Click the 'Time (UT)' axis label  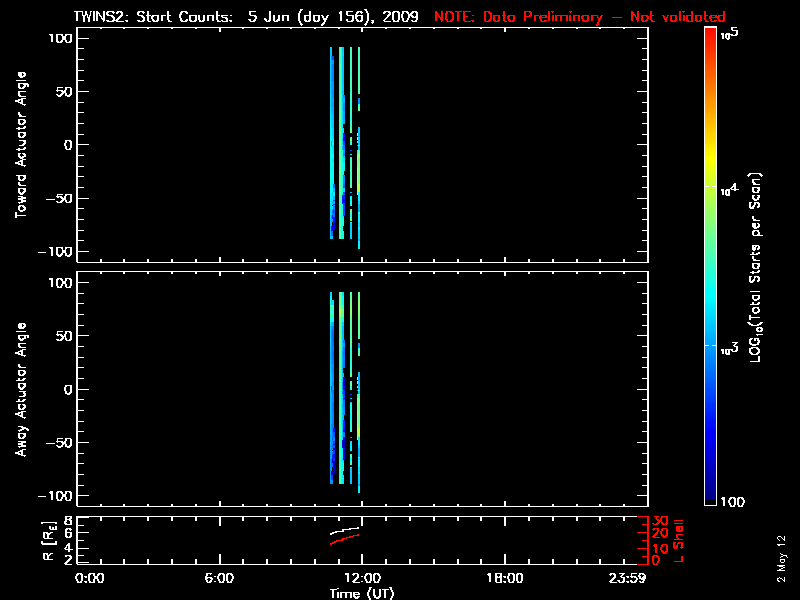(x=362, y=593)
